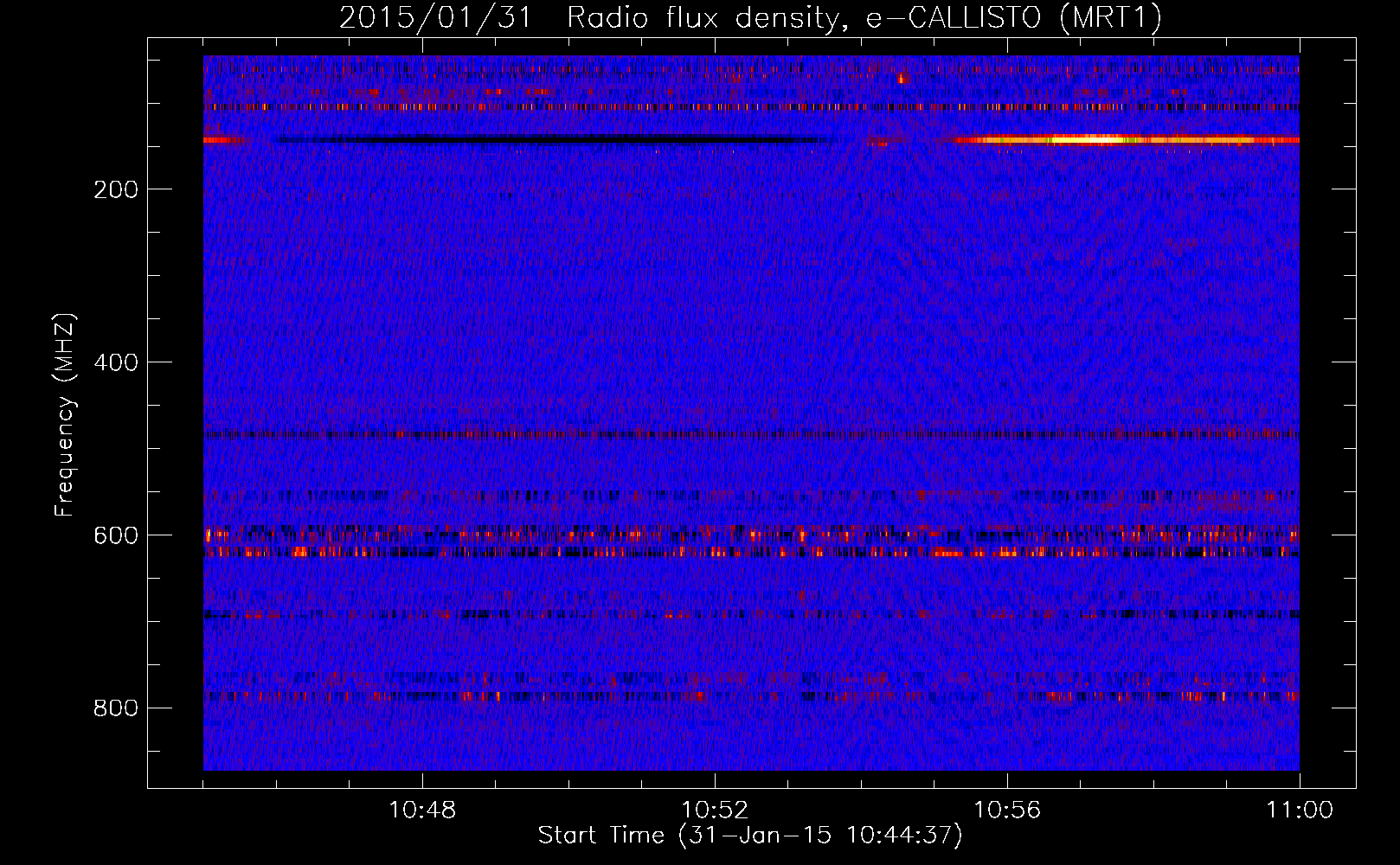Click the 10:52 time tick label

(x=715, y=811)
